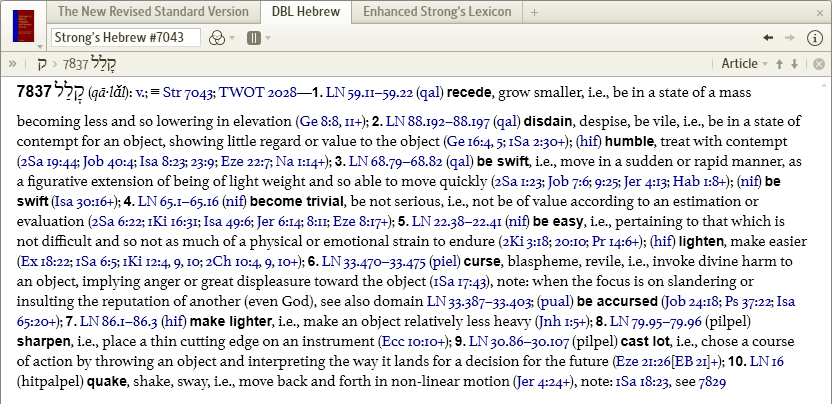The image size is (832, 404).
Task: Open the Ex 18:22 reference
Action: 43,261
